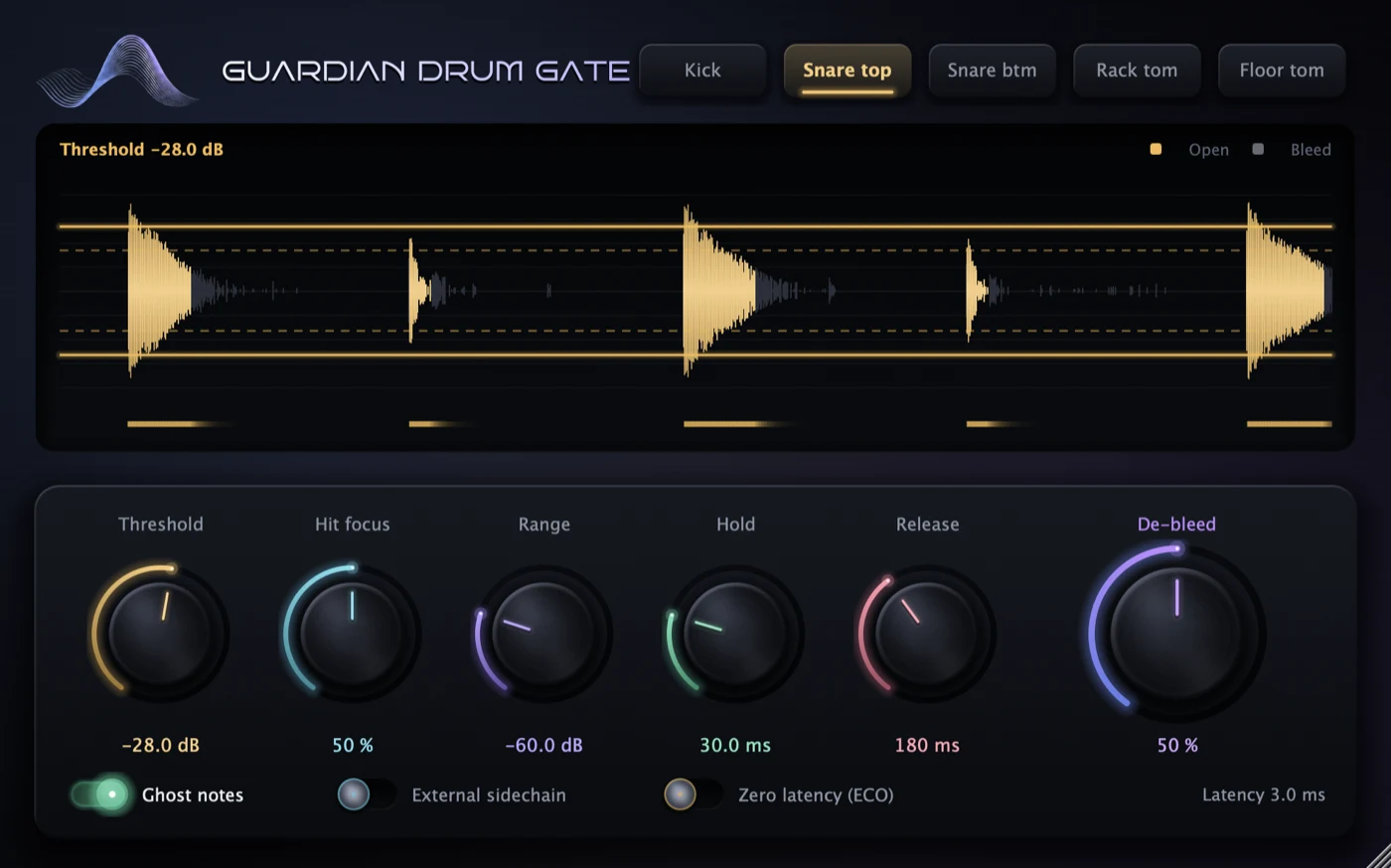Open the Snare btm tab
The image size is (1391, 868).
(x=992, y=71)
